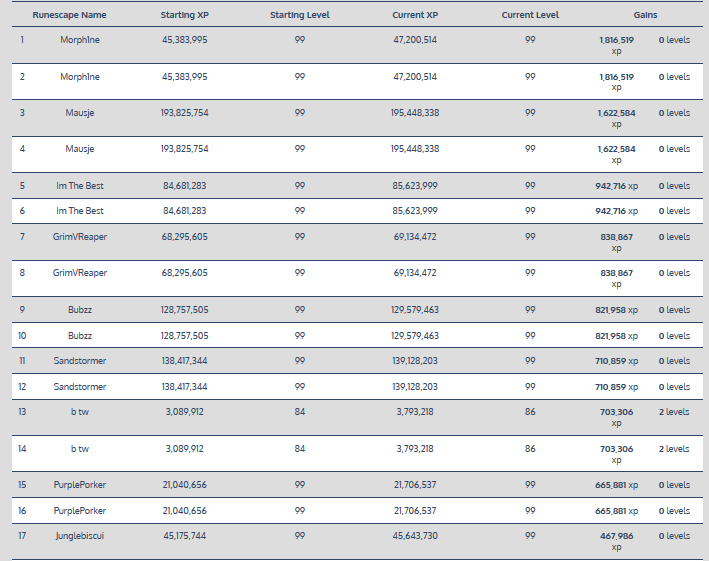Sort by the Starting XP column header

185,16
